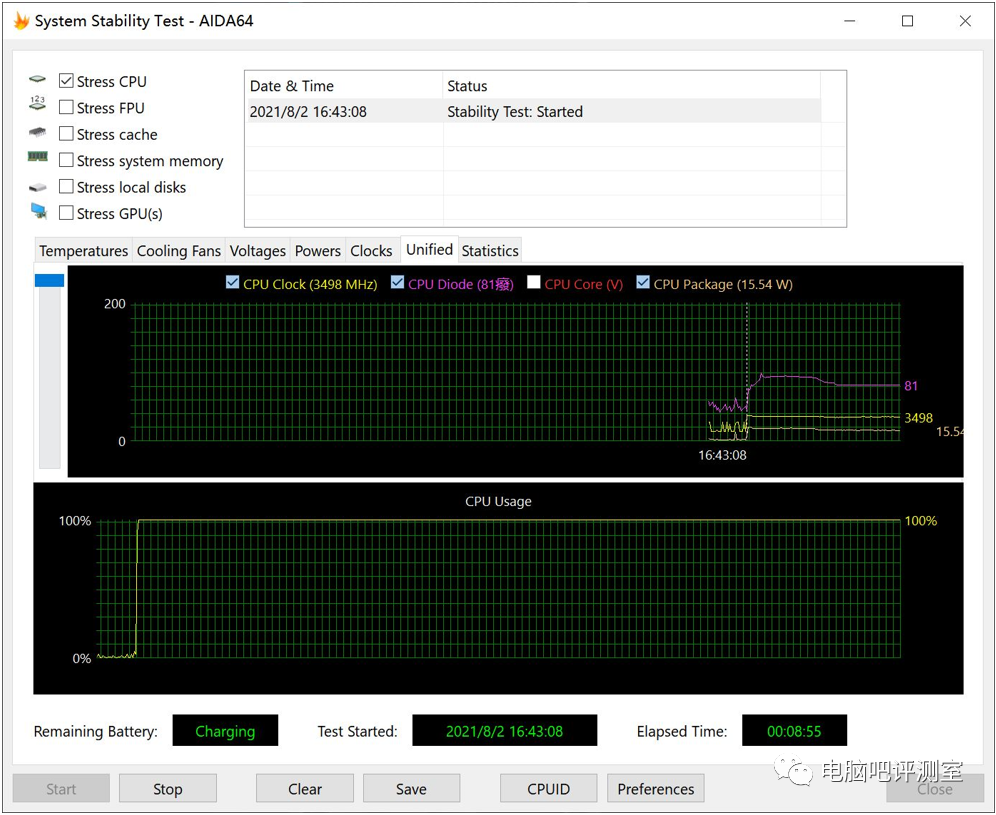The width and height of the screenshot is (996, 815).
Task: Click the 16:43:08 timeline marker on graph
Action: click(722, 455)
